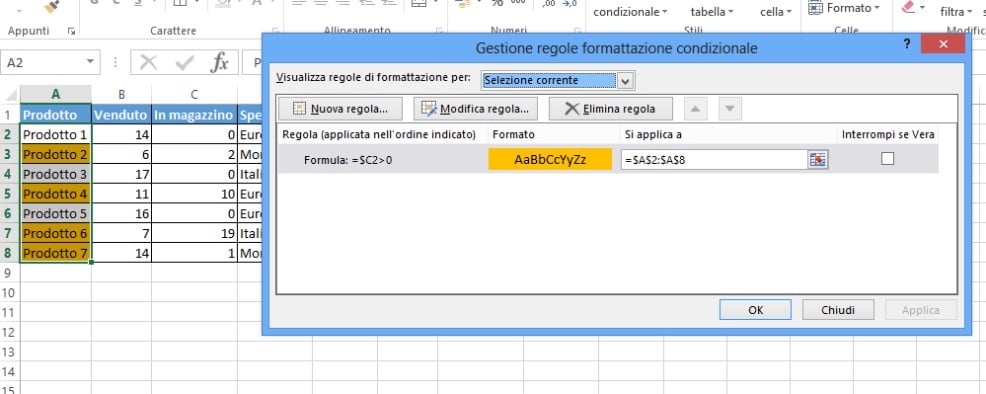Click the insert function fx icon
The image size is (986, 394).
click(219, 62)
